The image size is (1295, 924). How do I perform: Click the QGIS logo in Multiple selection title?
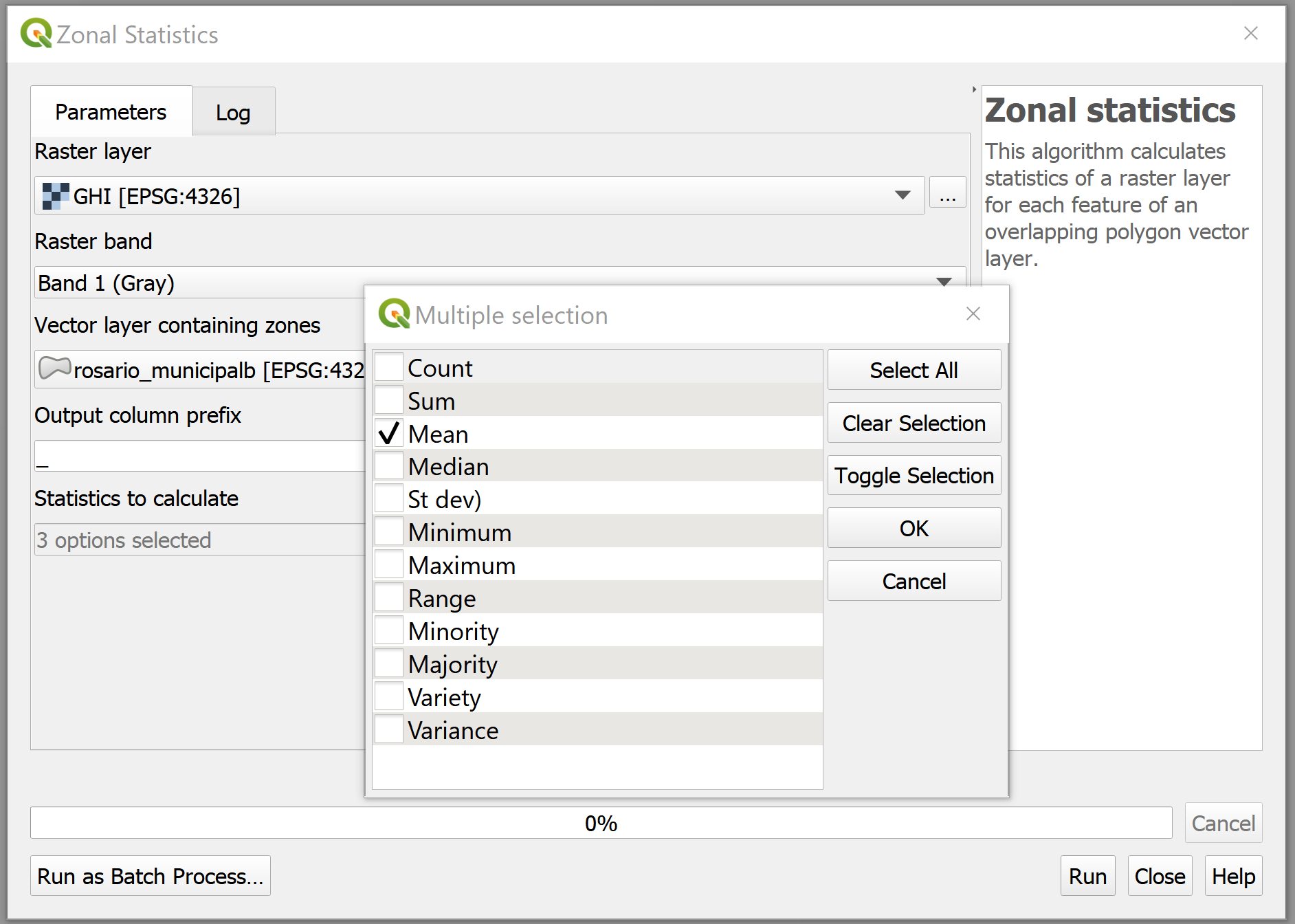tap(394, 314)
